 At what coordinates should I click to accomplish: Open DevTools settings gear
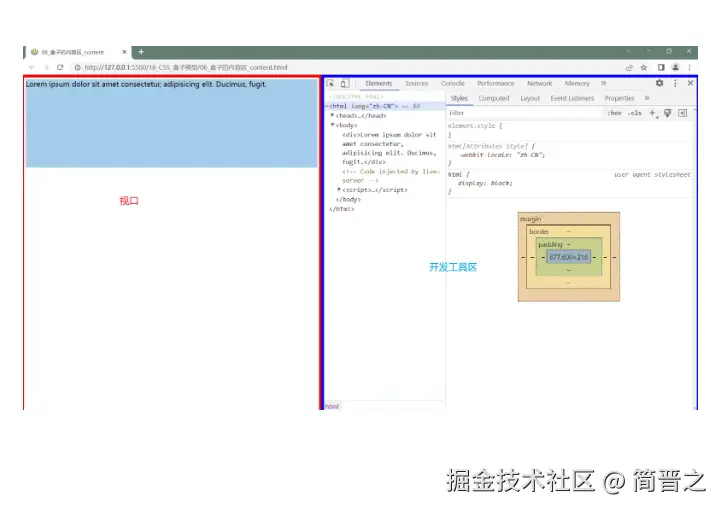[x=659, y=83]
